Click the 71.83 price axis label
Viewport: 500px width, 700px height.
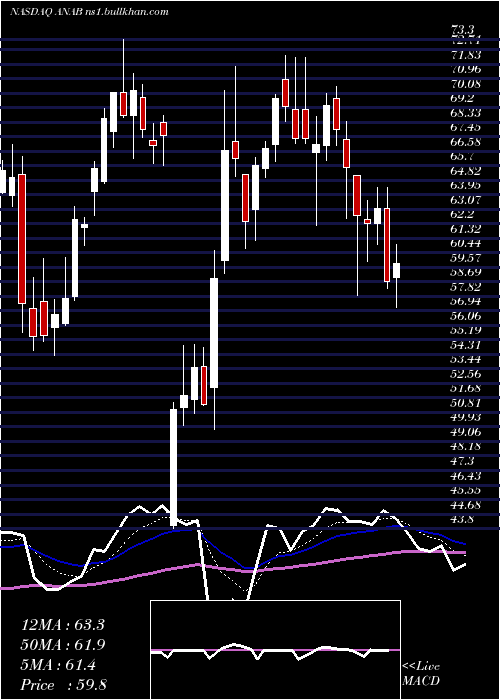466,55
